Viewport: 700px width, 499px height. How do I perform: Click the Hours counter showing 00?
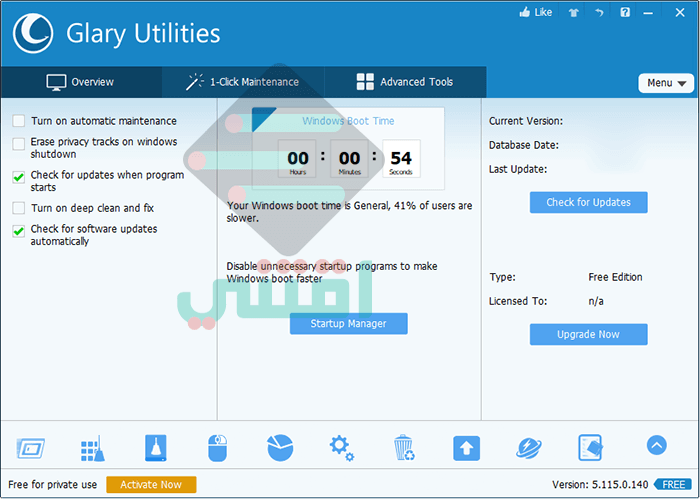point(297,159)
